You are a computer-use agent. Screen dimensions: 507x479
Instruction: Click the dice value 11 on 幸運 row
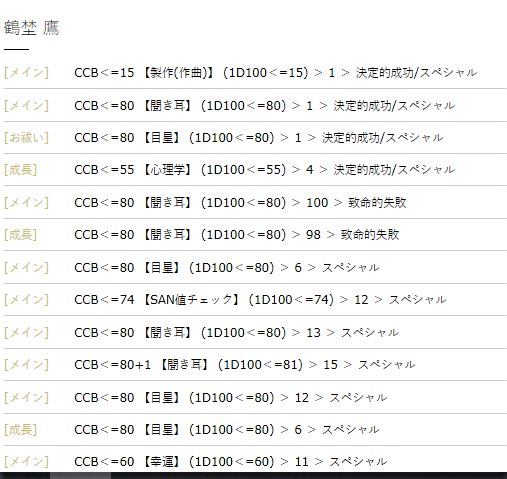click(x=302, y=462)
